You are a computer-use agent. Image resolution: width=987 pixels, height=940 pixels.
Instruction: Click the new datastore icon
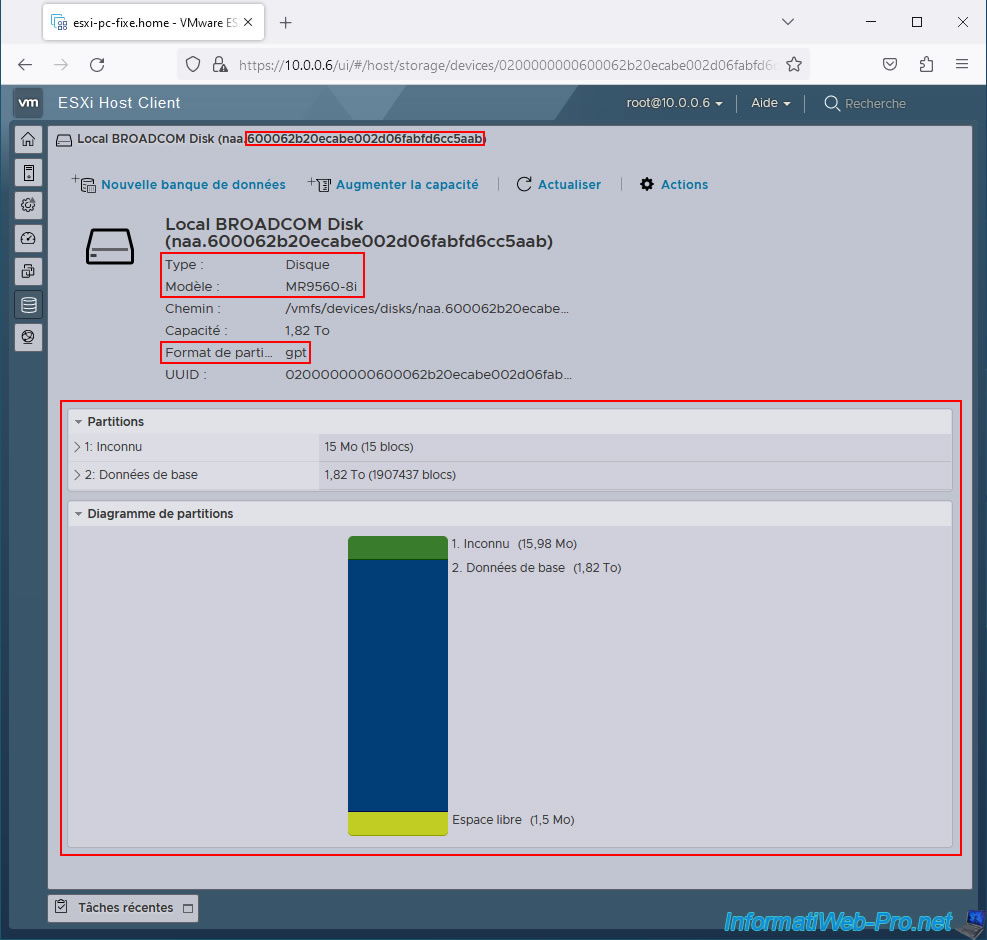[x=84, y=184]
